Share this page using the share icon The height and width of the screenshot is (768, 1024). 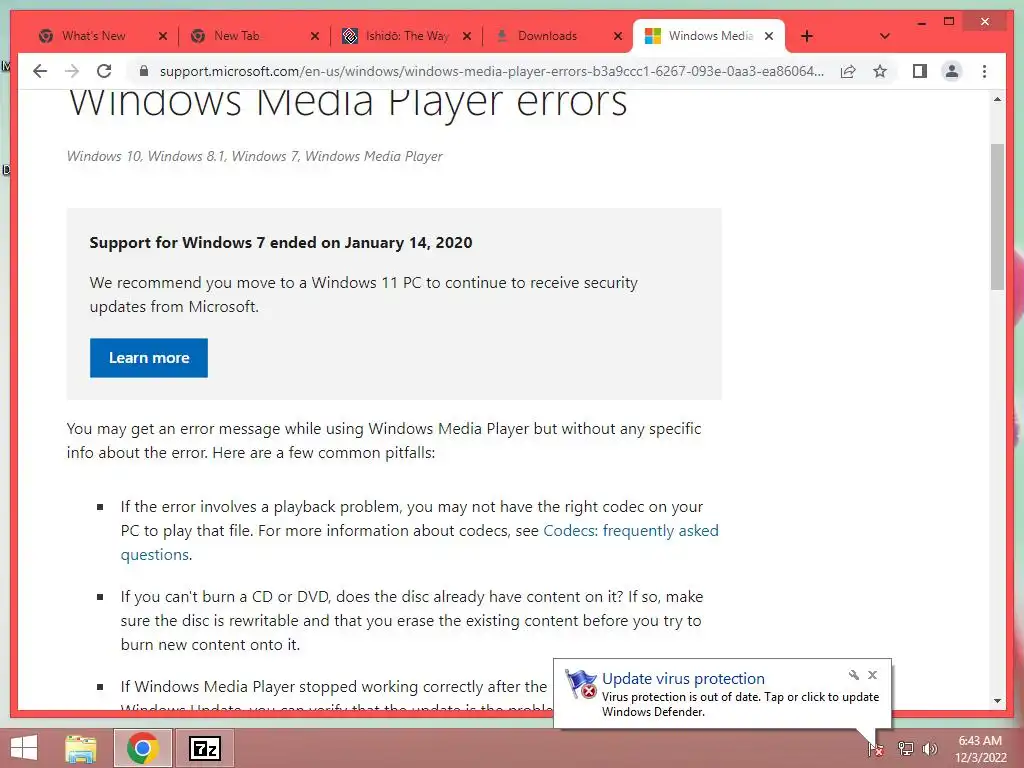(x=848, y=71)
